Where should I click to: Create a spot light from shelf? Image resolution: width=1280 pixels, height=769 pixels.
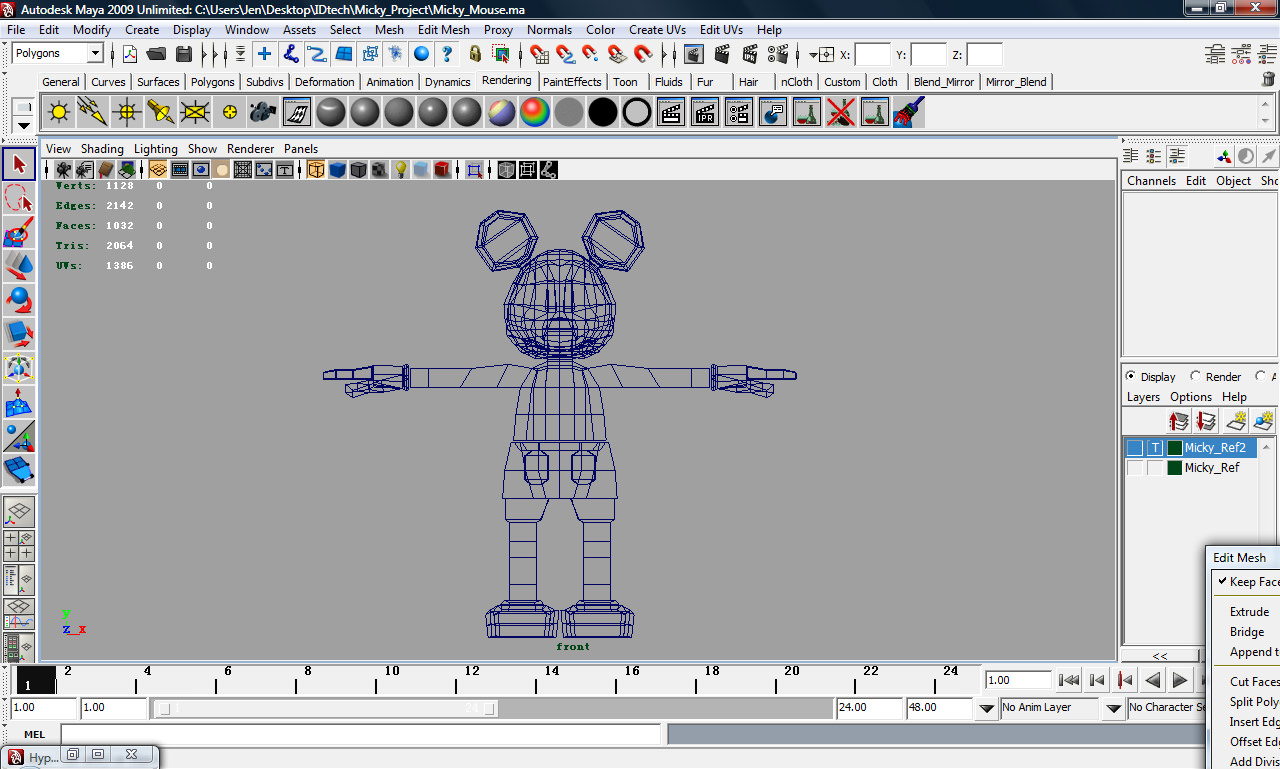161,112
